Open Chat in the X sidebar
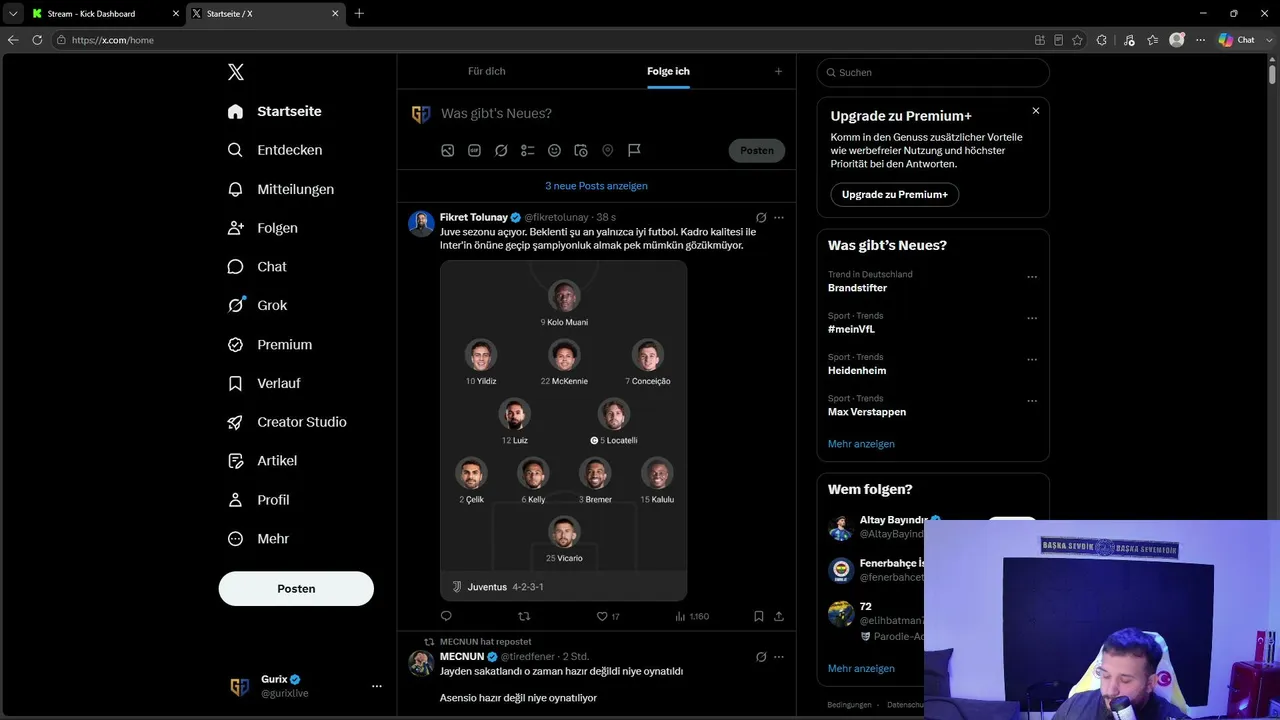Image resolution: width=1280 pixels, height=720 pixels. point(257,267)
